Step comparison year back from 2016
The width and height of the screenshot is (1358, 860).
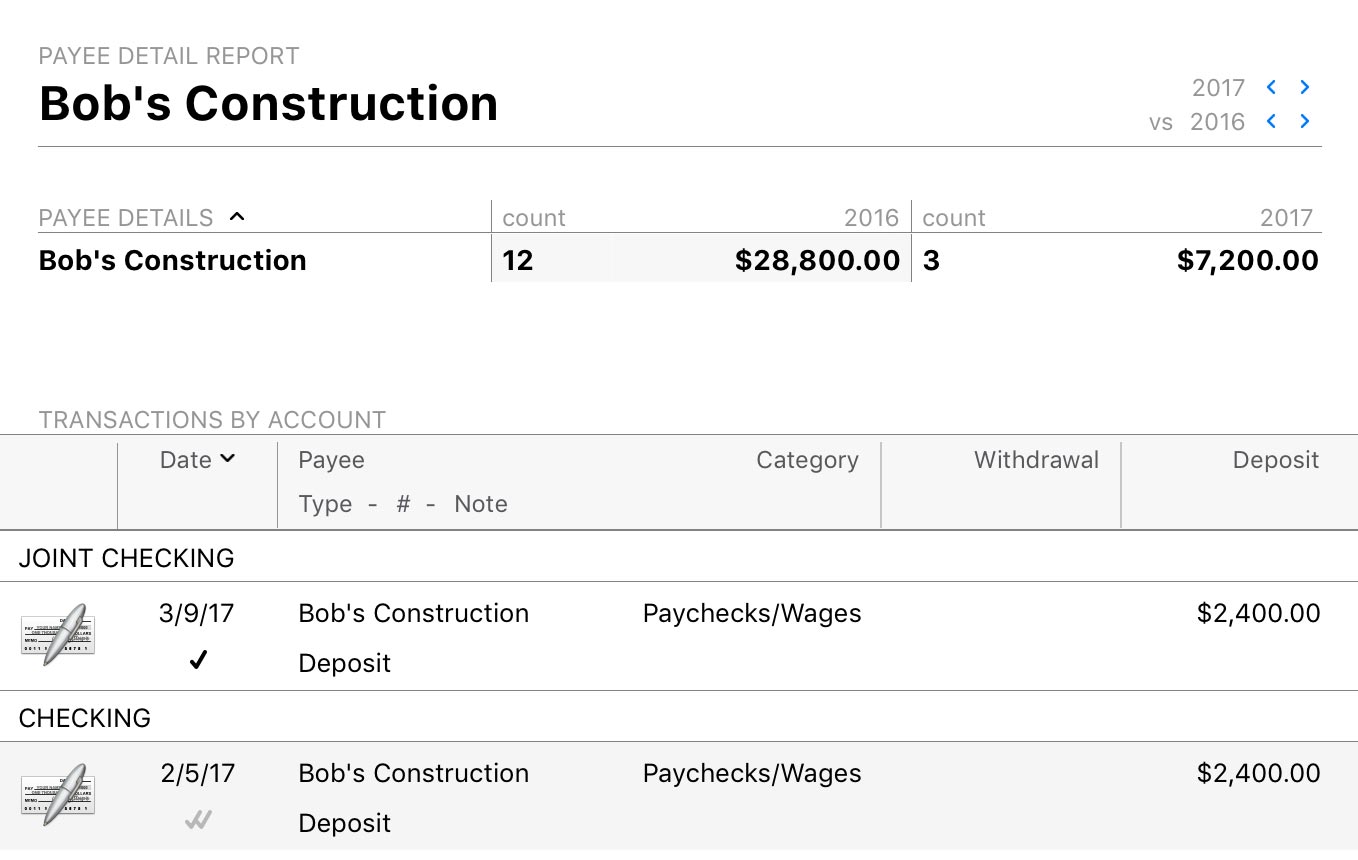1271,122
